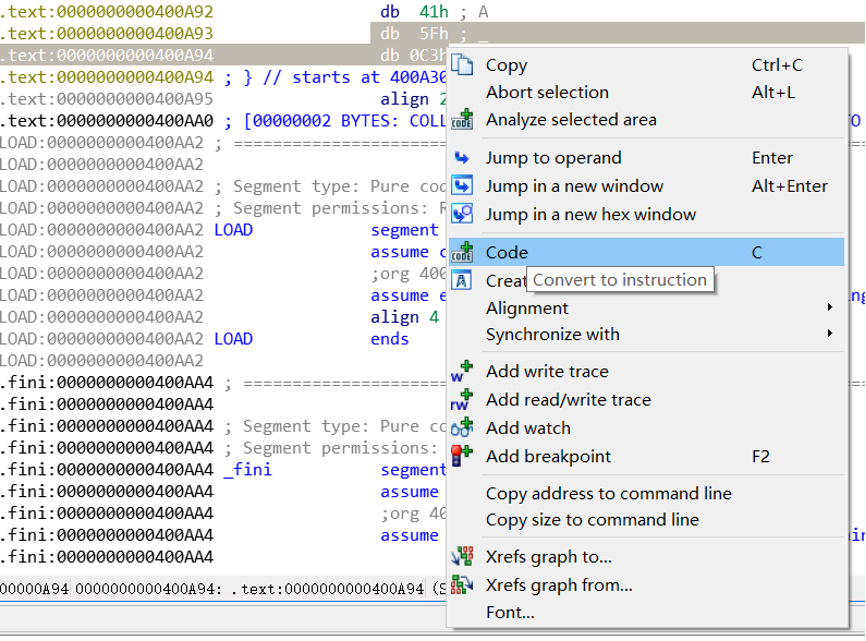866x641 pixels.
Task: Click the 'segment' keyword on the LOAD line
Action: coord(404,230)
